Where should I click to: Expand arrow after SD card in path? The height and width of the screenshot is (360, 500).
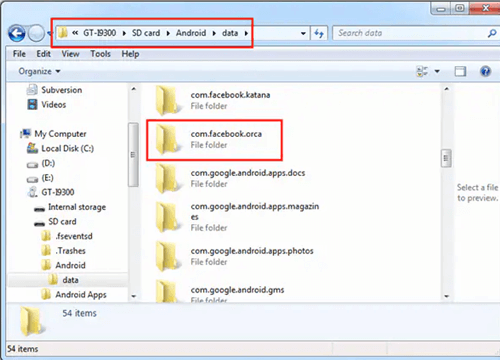(x=168, y=33)
